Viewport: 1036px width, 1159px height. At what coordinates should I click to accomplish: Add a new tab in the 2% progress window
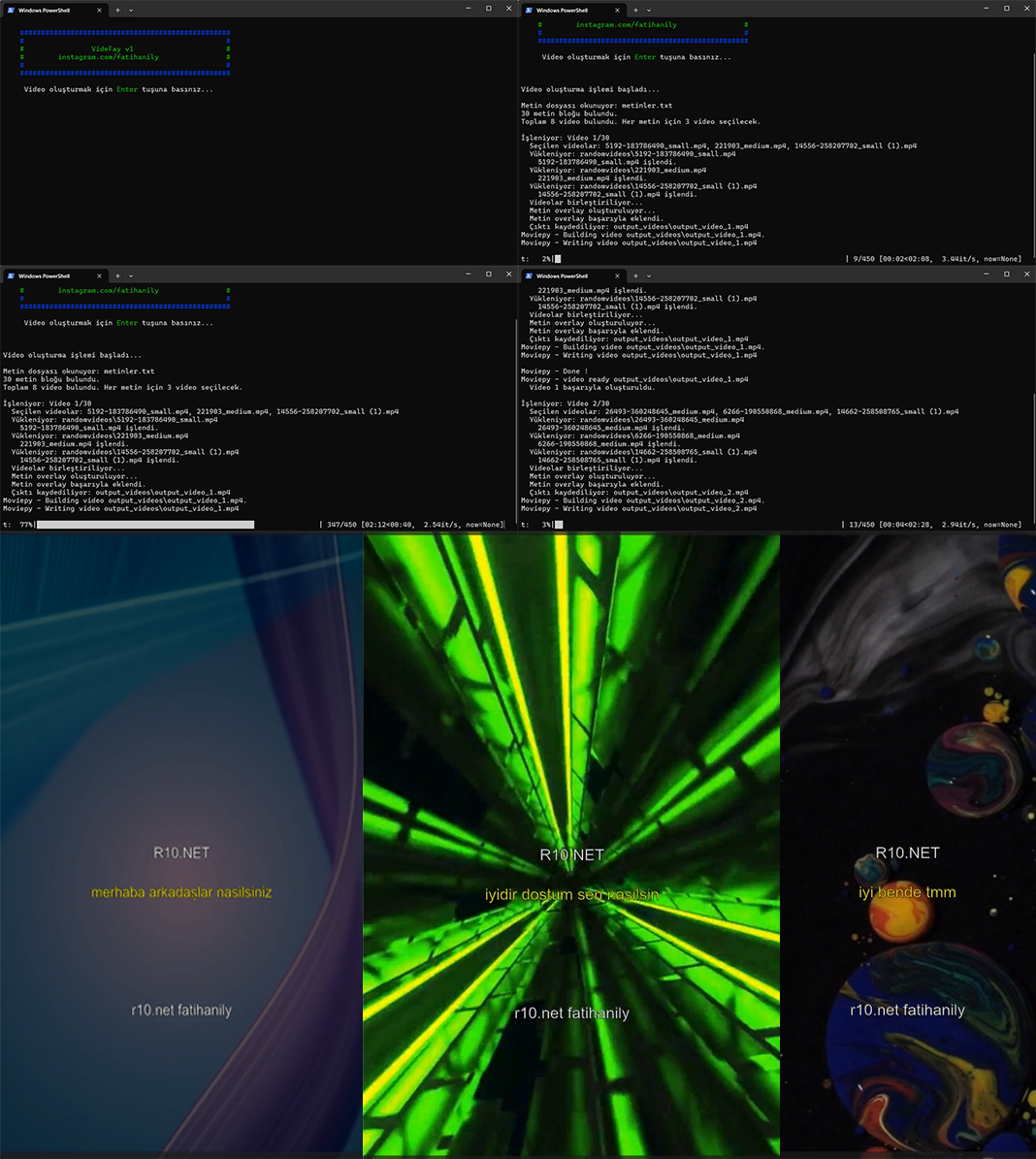[x=635, y=11]
